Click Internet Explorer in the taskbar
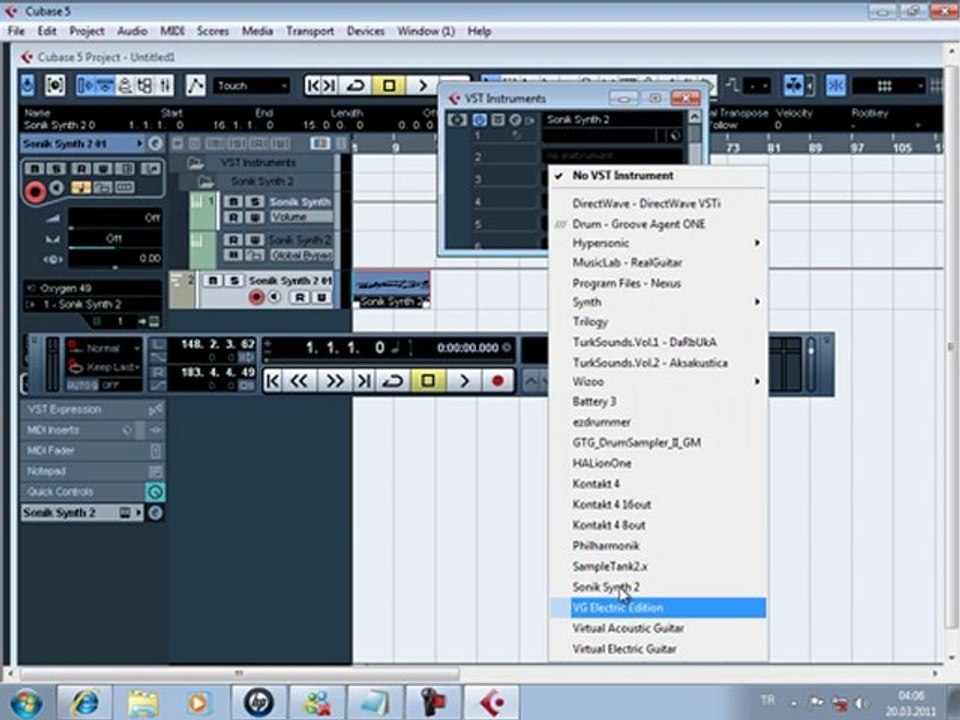Image resolution: width=960 pixels, height=720 pixels. 85,703
